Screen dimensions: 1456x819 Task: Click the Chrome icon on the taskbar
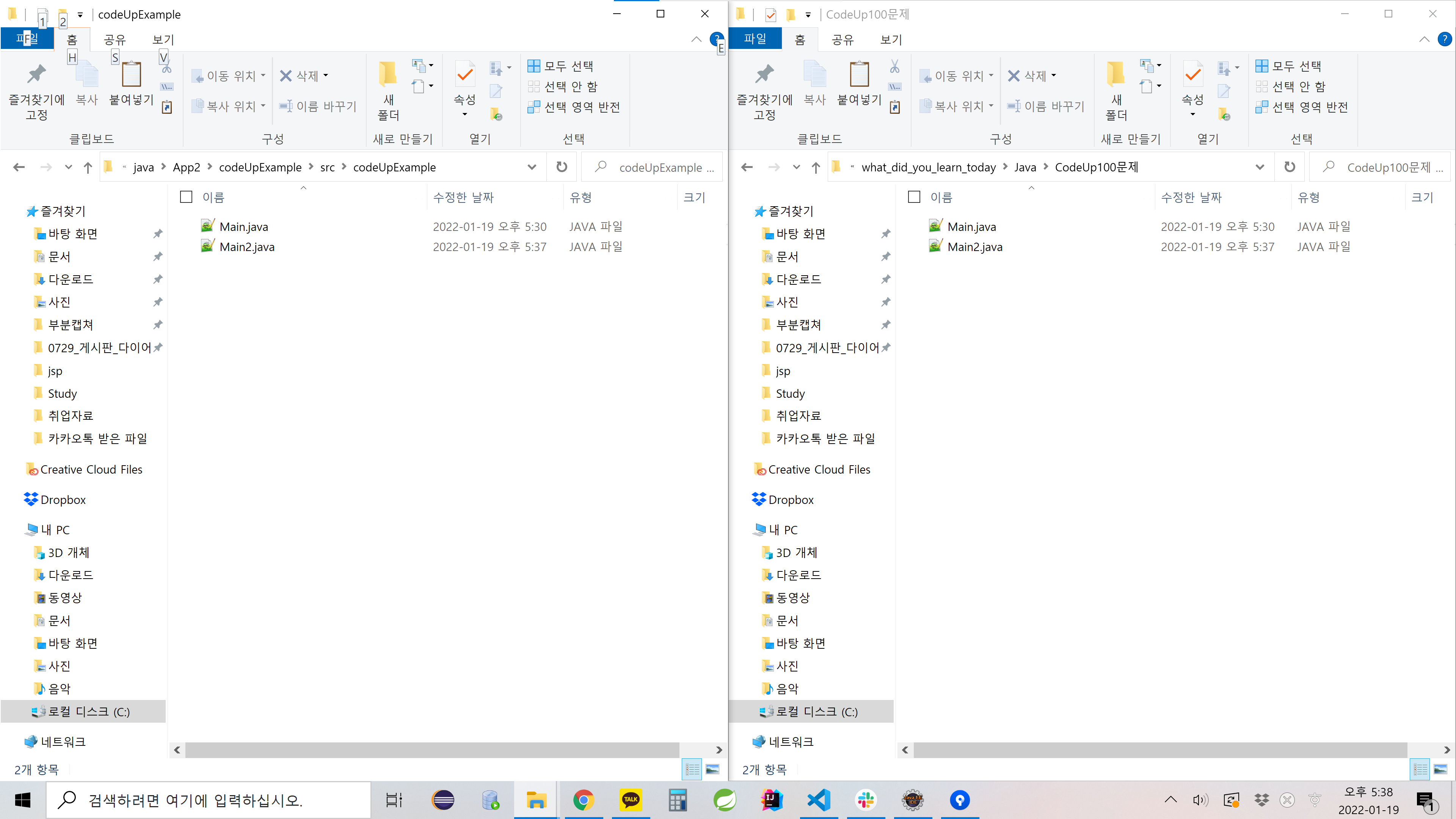pyautogui.click(x=583, y=800)
